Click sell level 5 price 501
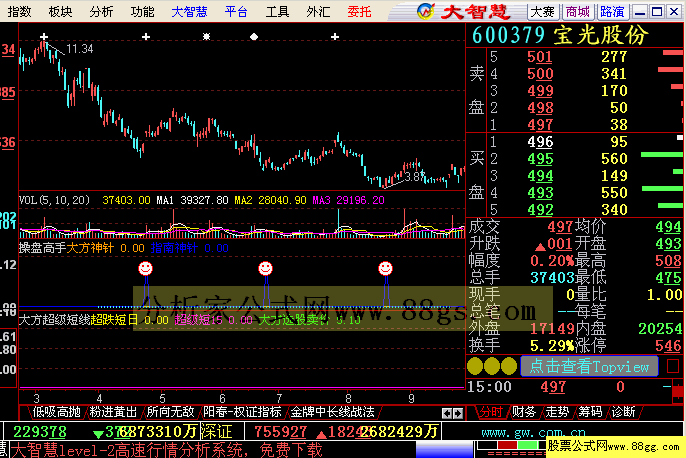This screenshot has height=458, width=686. pos(540,57)
